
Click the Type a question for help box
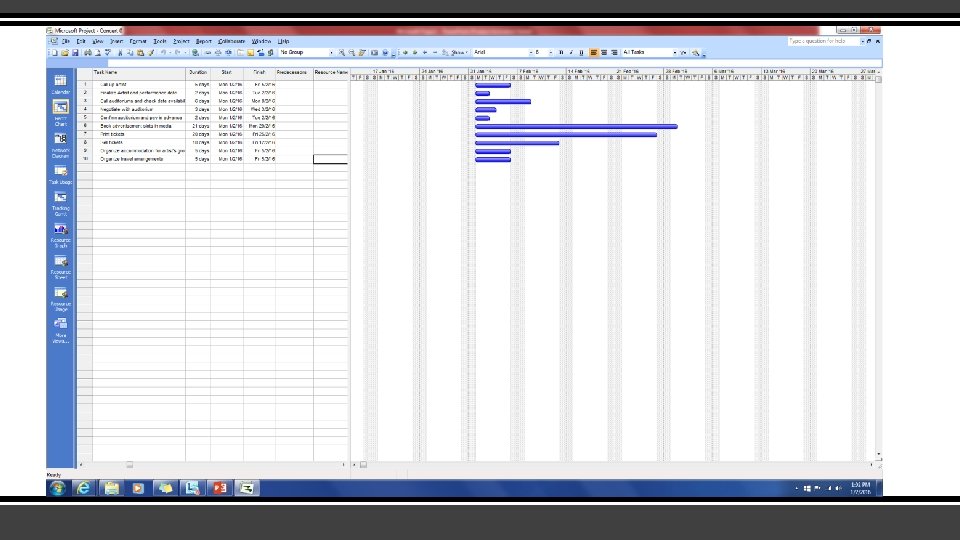click(822, 41)
